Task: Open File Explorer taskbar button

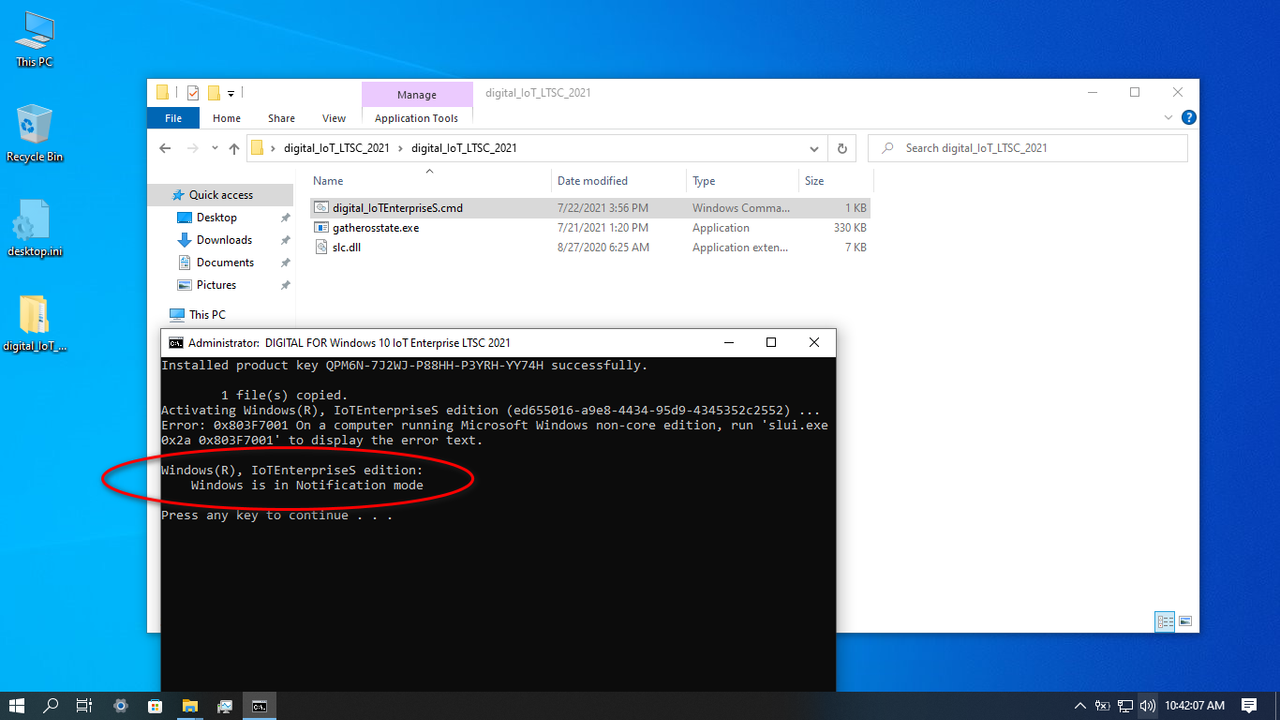Action: coord(189,705)
